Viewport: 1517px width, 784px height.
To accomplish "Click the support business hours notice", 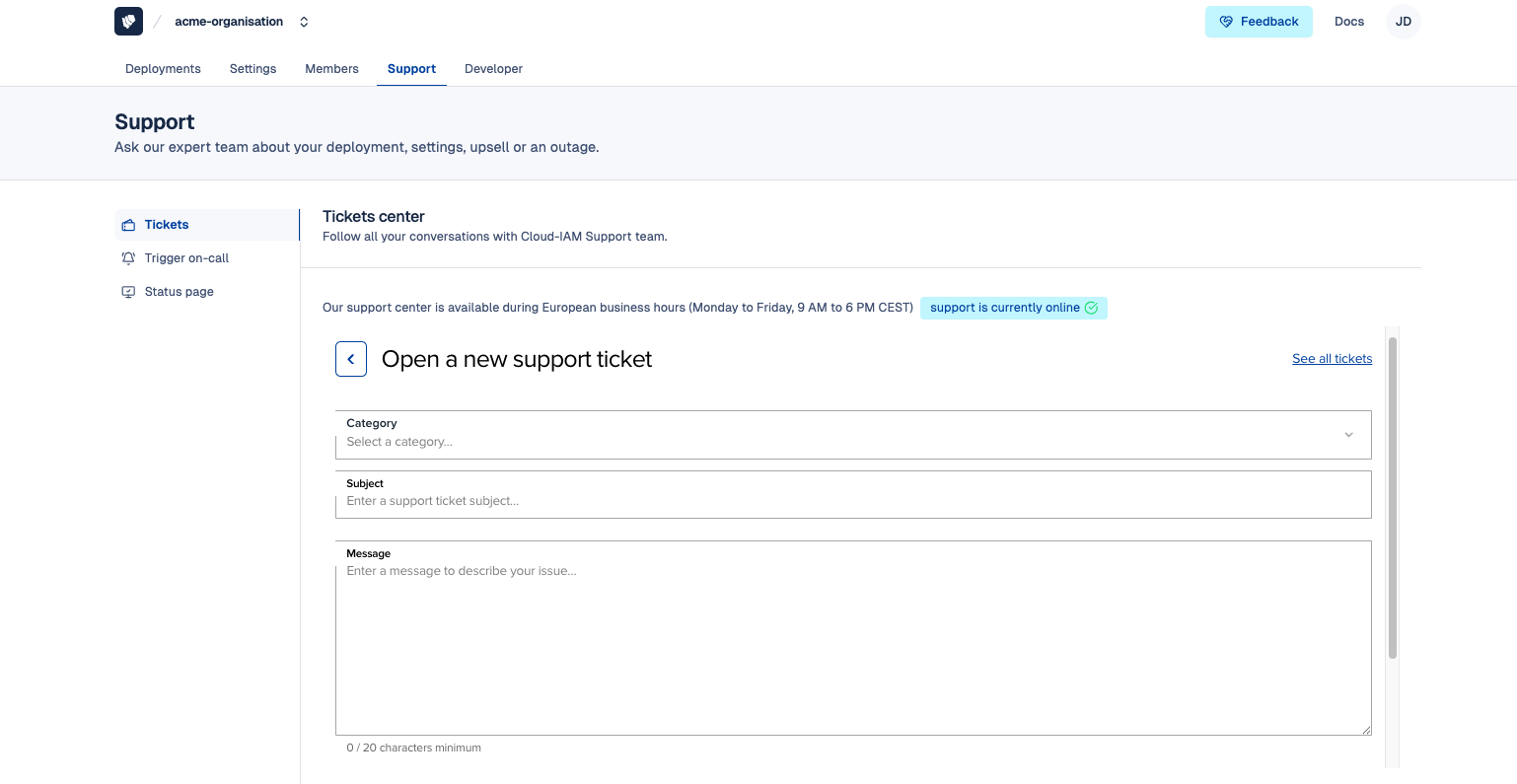I will click(617, 308).
